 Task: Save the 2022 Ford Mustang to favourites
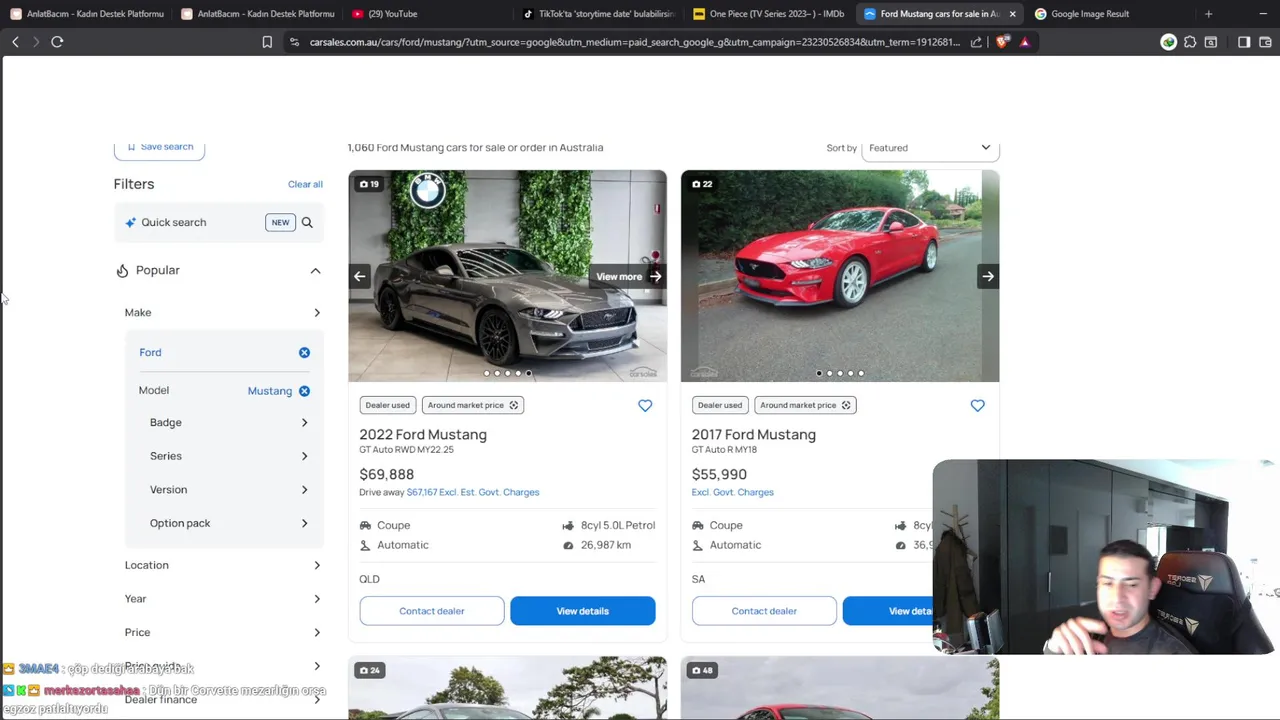(645, 405)
